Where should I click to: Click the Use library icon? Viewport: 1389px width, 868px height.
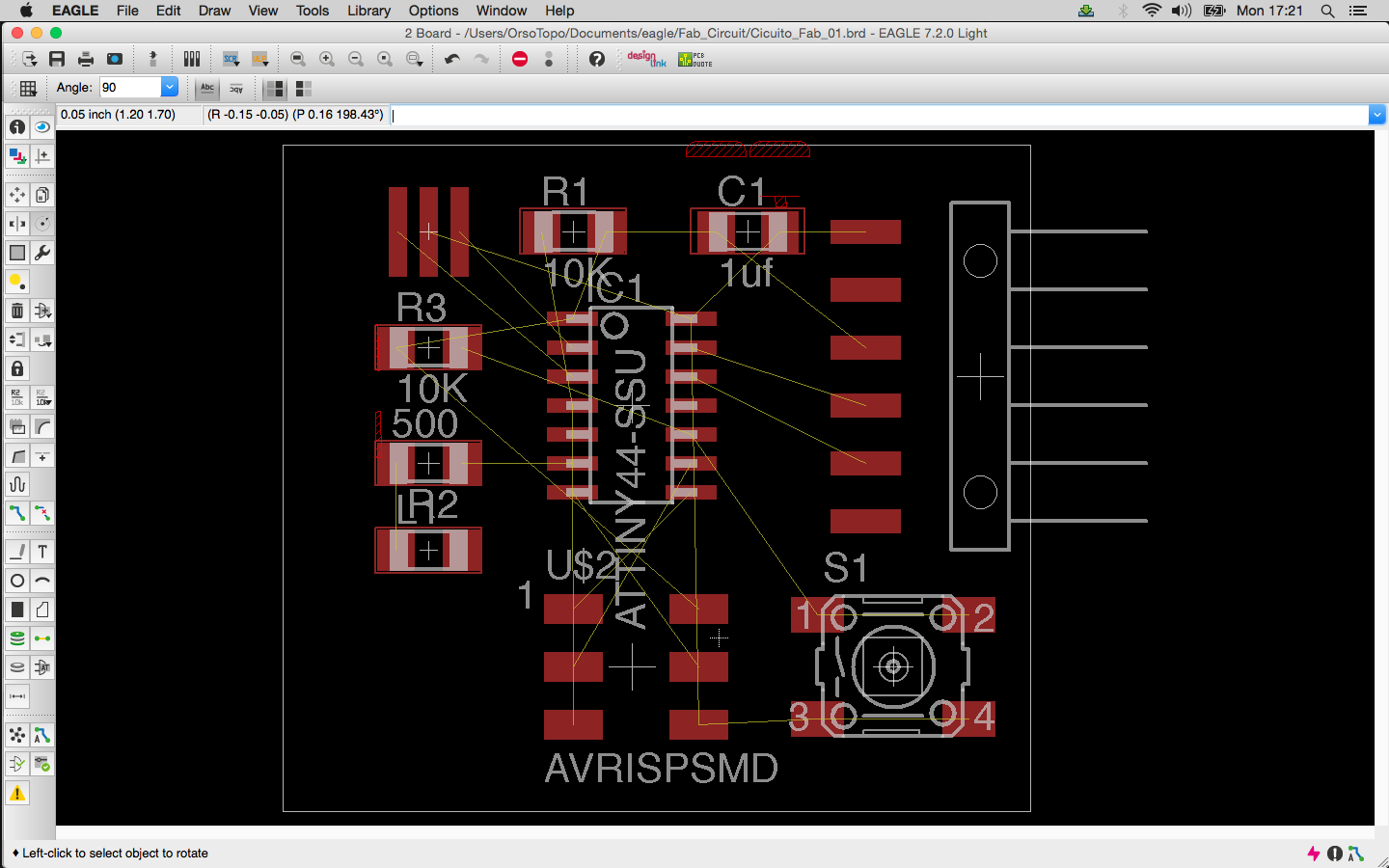click(192, 59)
